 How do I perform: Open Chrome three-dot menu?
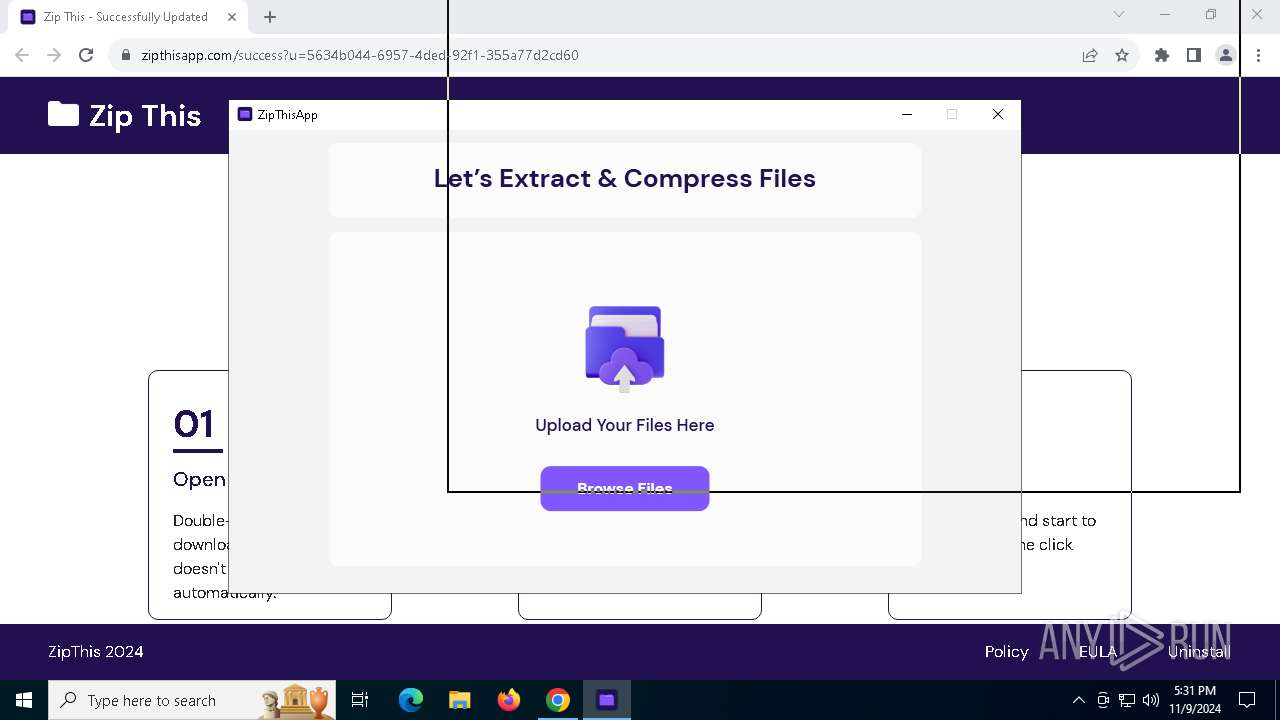(1258, 55)
